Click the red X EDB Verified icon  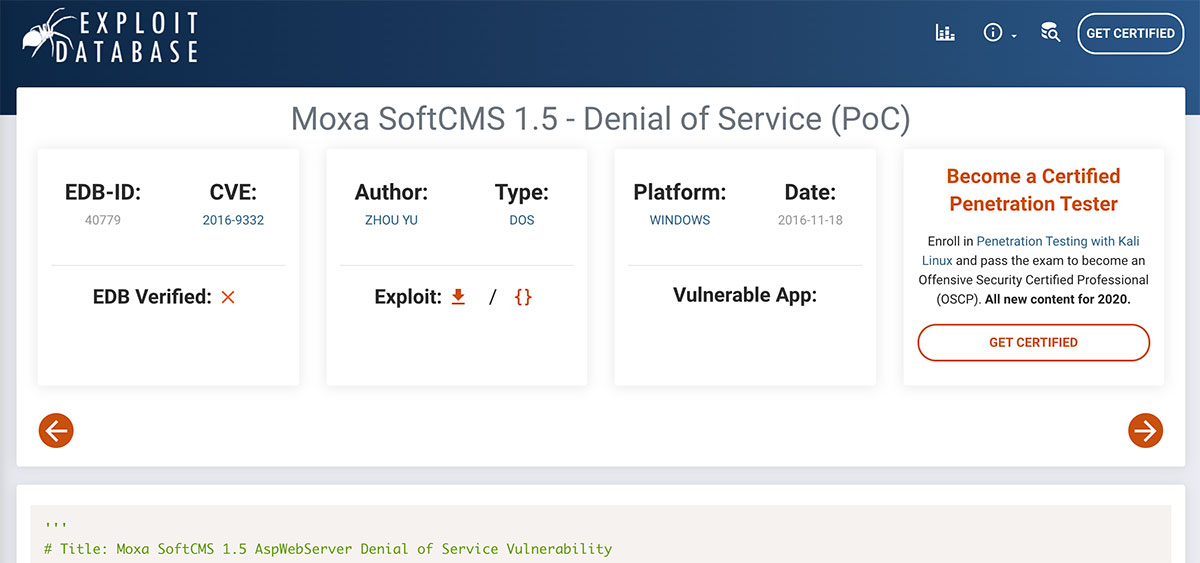[228, 297]
